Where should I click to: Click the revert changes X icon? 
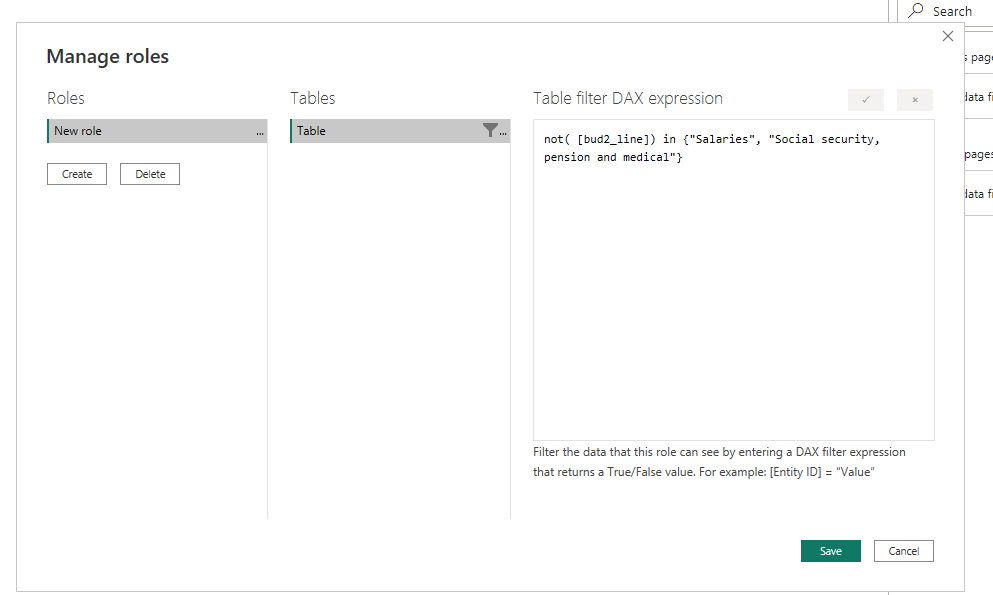914,99
